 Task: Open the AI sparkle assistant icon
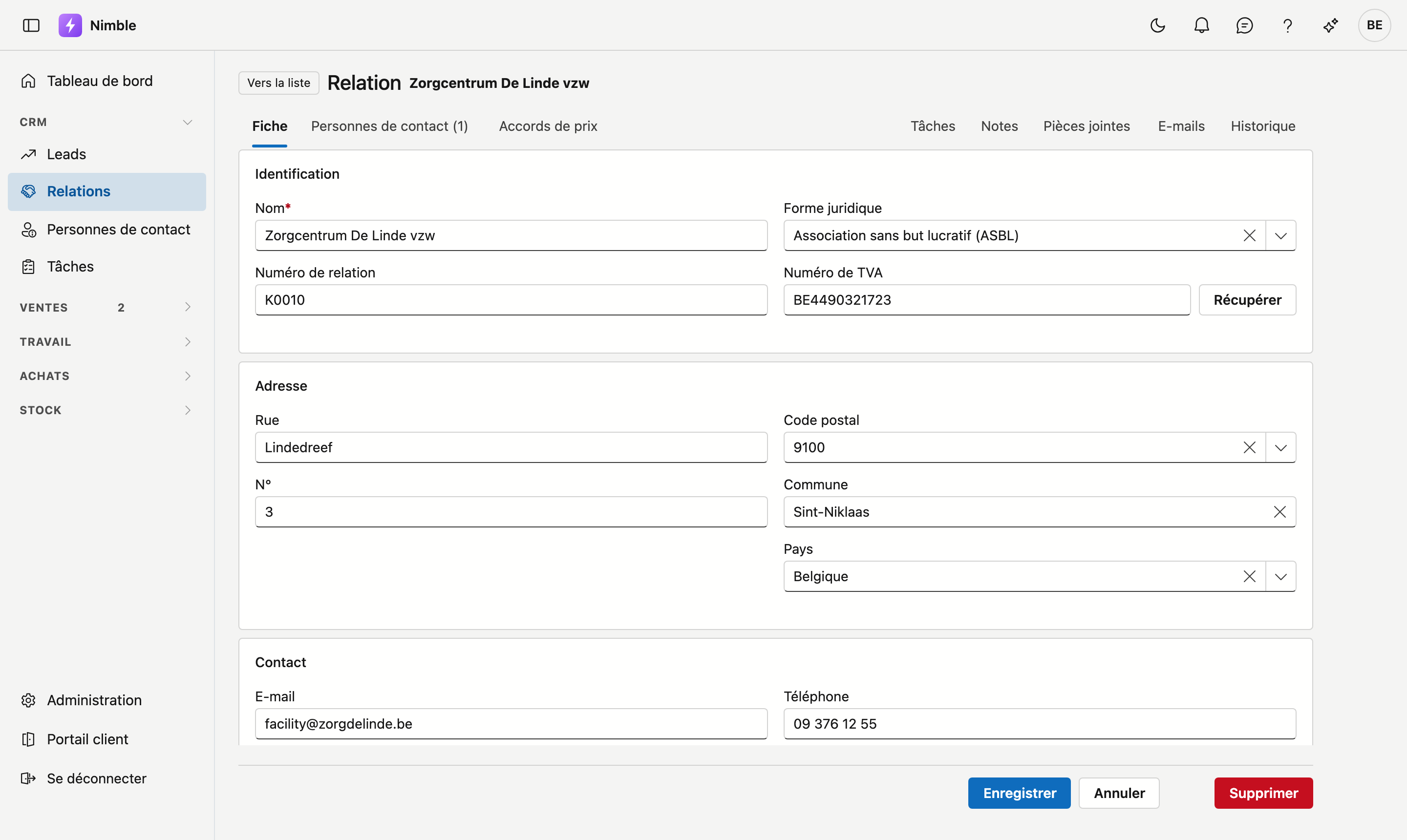[1331, 25]
